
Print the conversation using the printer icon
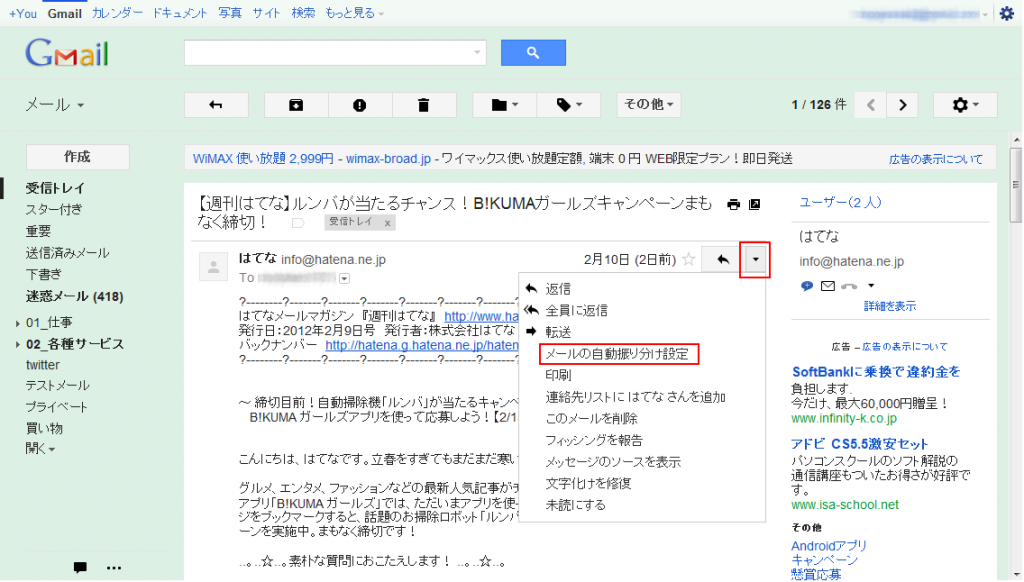733,203
